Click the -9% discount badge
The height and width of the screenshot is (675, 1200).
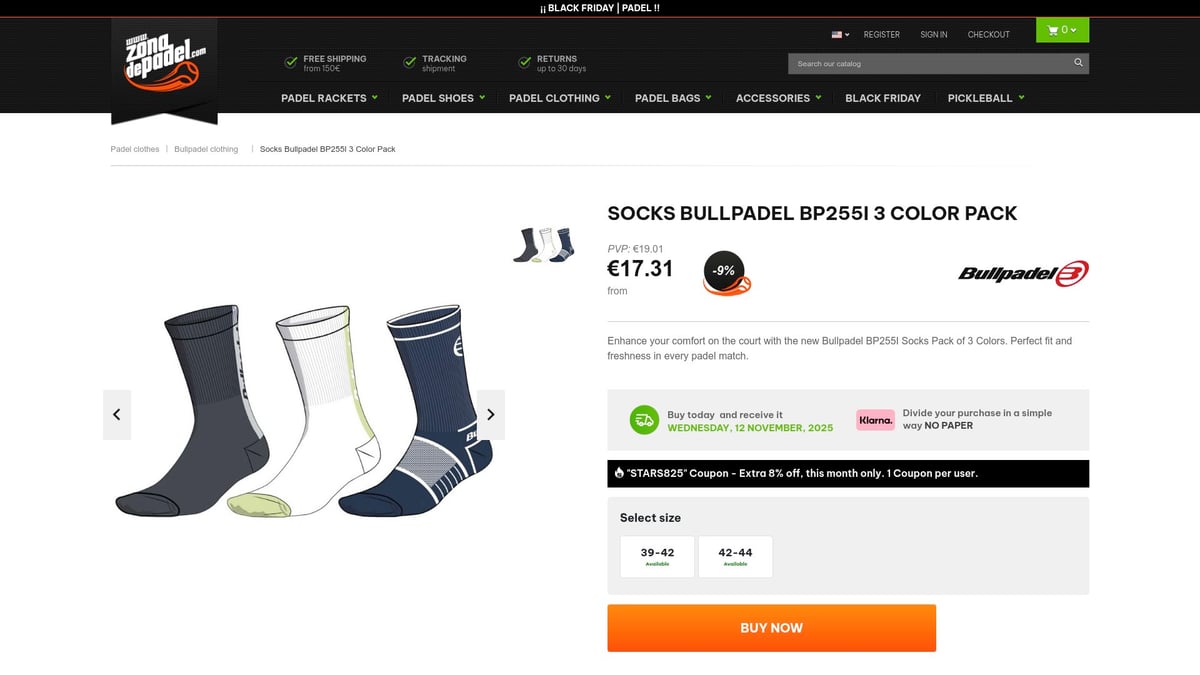[x=722, y=270]
